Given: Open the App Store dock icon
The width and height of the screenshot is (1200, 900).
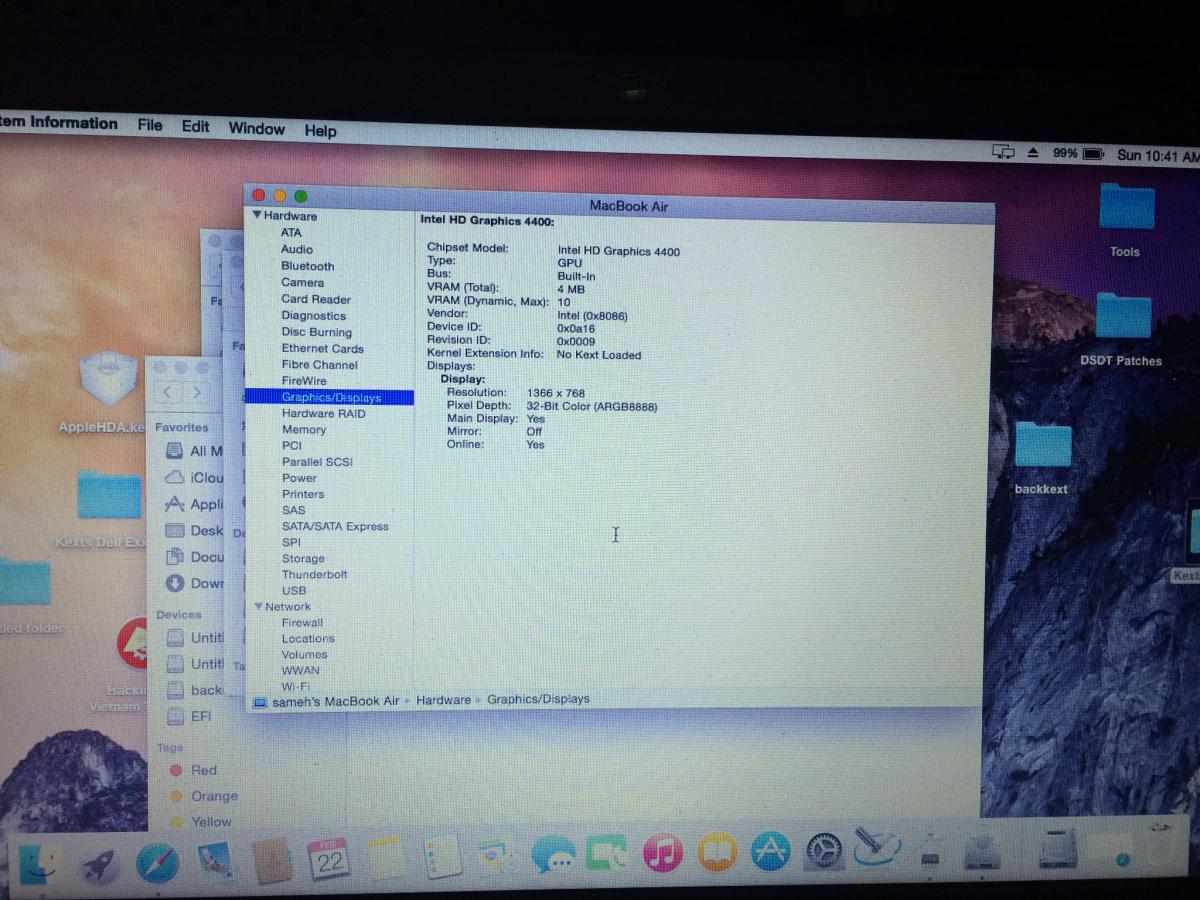Looking at the screenshot, I should click(771, 851).
